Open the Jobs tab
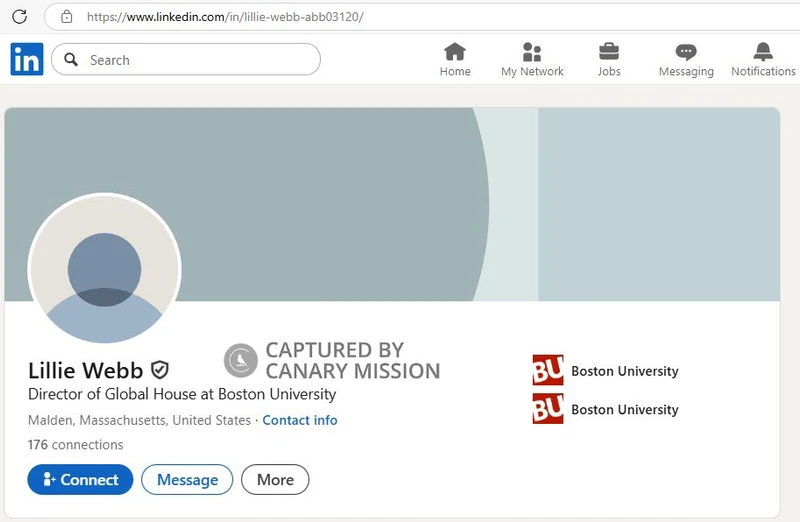800x522 pixels. (x=609, y=60)
